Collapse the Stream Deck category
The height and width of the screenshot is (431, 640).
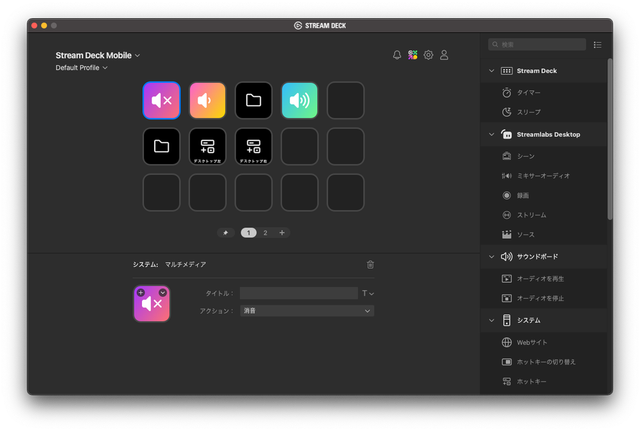pyautogui.click(x=491, y=71)
